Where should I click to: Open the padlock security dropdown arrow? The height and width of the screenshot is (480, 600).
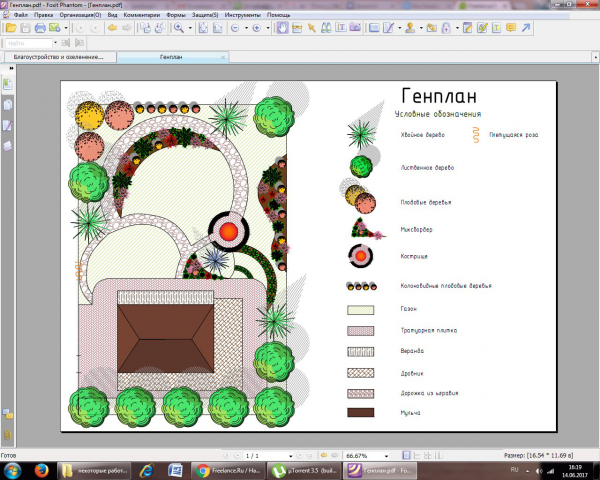point(457,28)
